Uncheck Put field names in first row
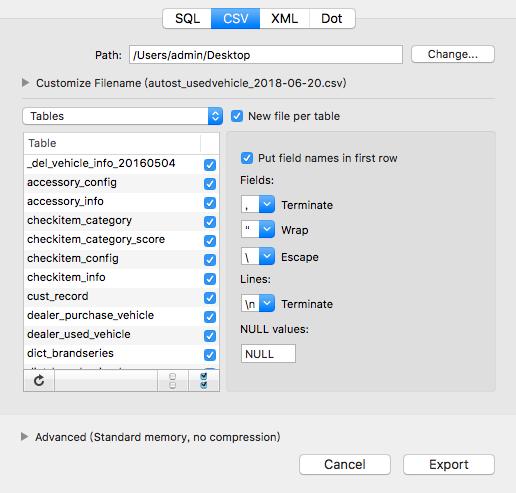The width and height of the screenshot is (516, 493). [247, 158]
